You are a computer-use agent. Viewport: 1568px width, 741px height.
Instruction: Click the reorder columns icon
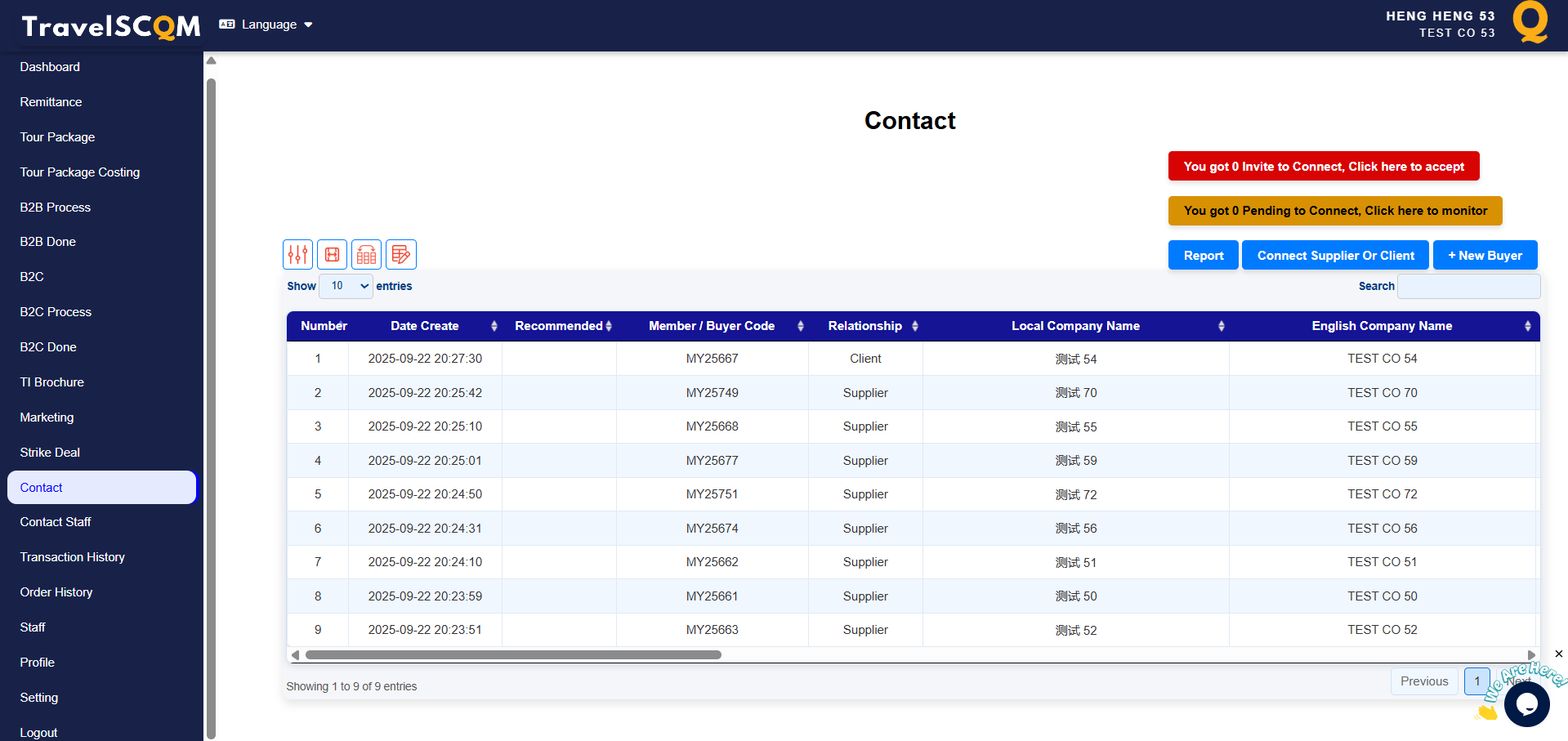pos(367,255)
